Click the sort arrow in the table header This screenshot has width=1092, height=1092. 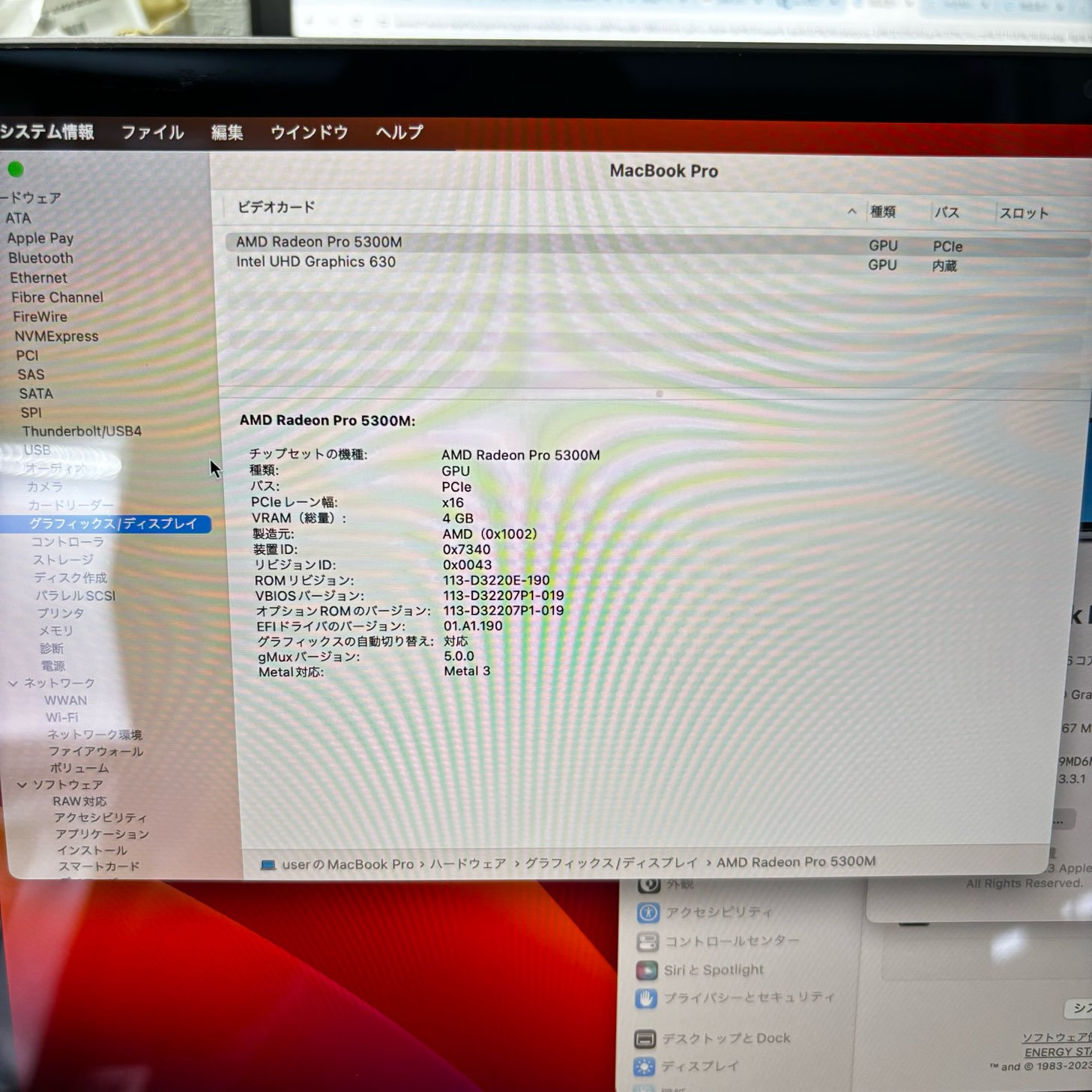pos(851,211)
